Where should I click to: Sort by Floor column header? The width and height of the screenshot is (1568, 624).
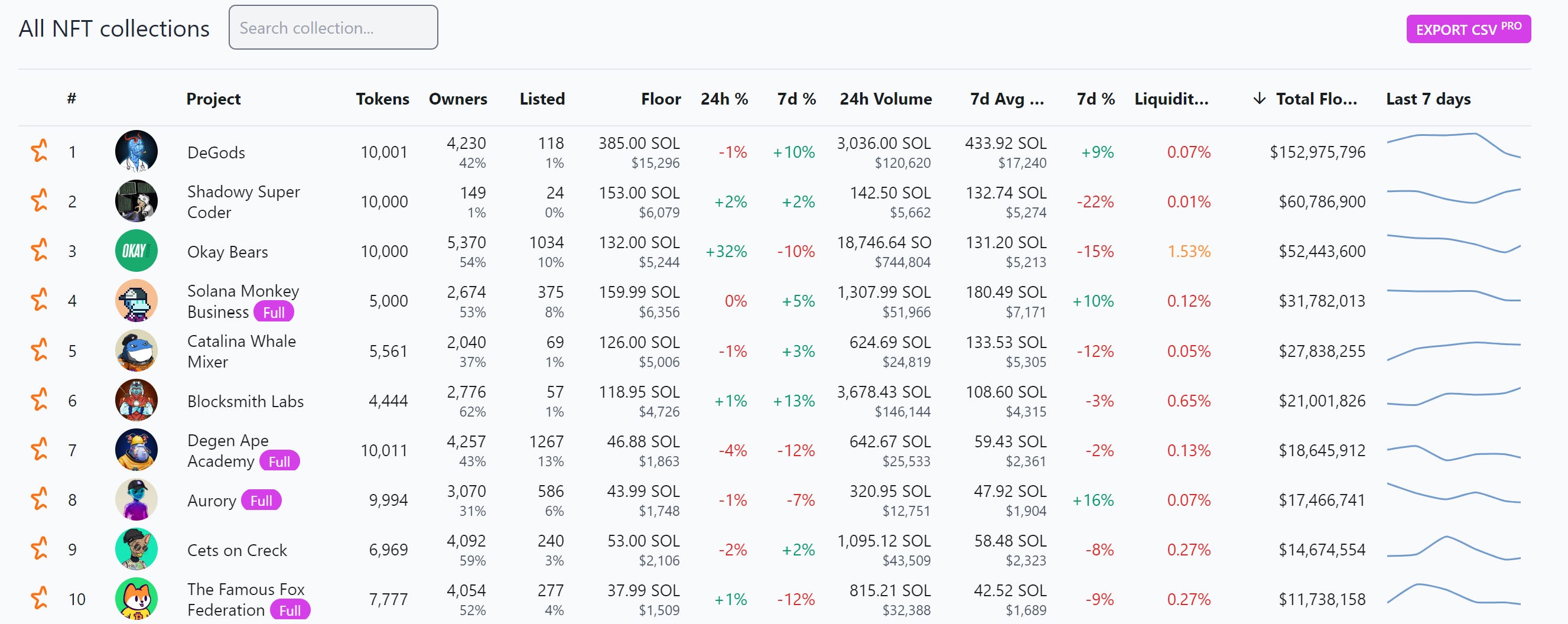[661, 99]
